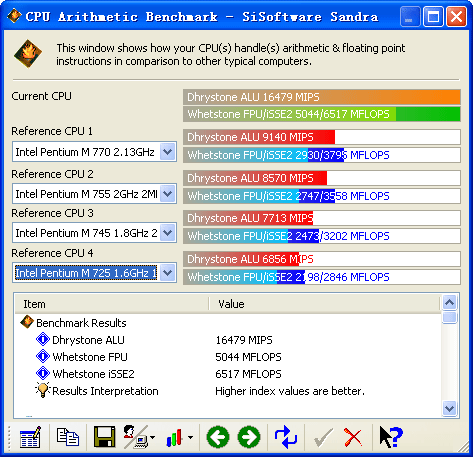Select the Intel Pentium M 770 2.13GHz combo box

click(94, 152)
